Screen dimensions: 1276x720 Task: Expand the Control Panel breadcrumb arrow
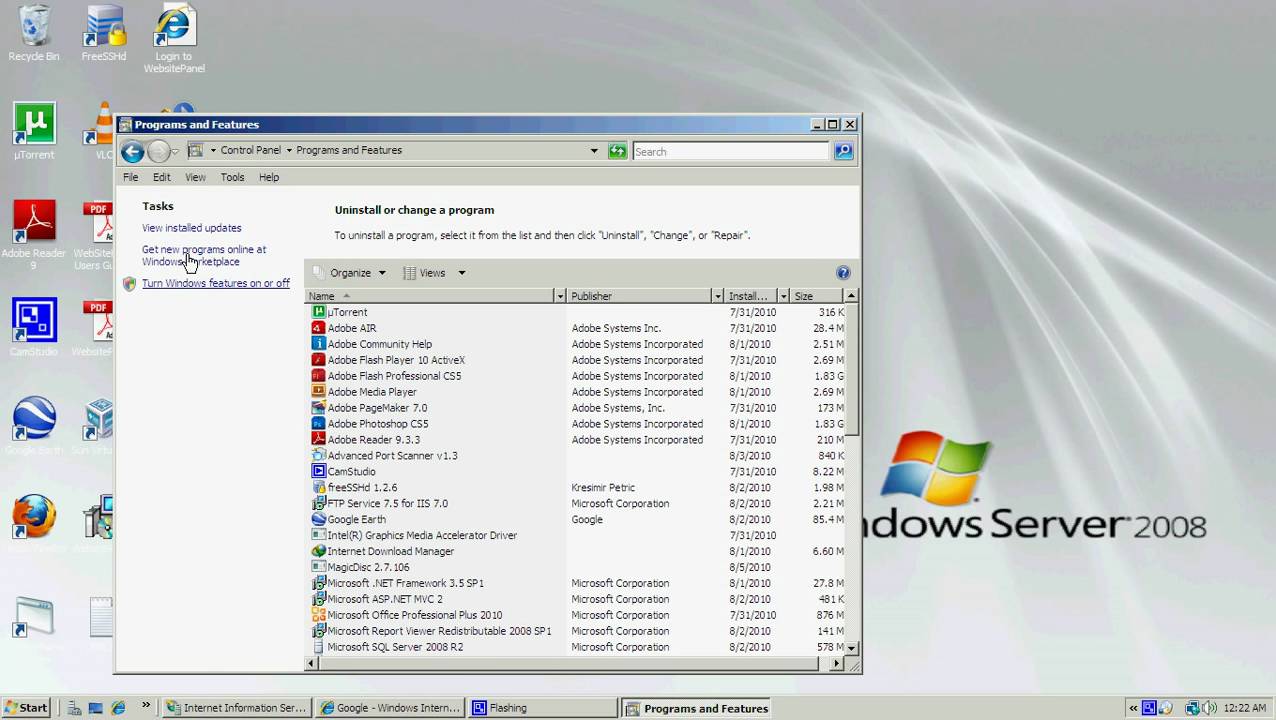(289, 151)
